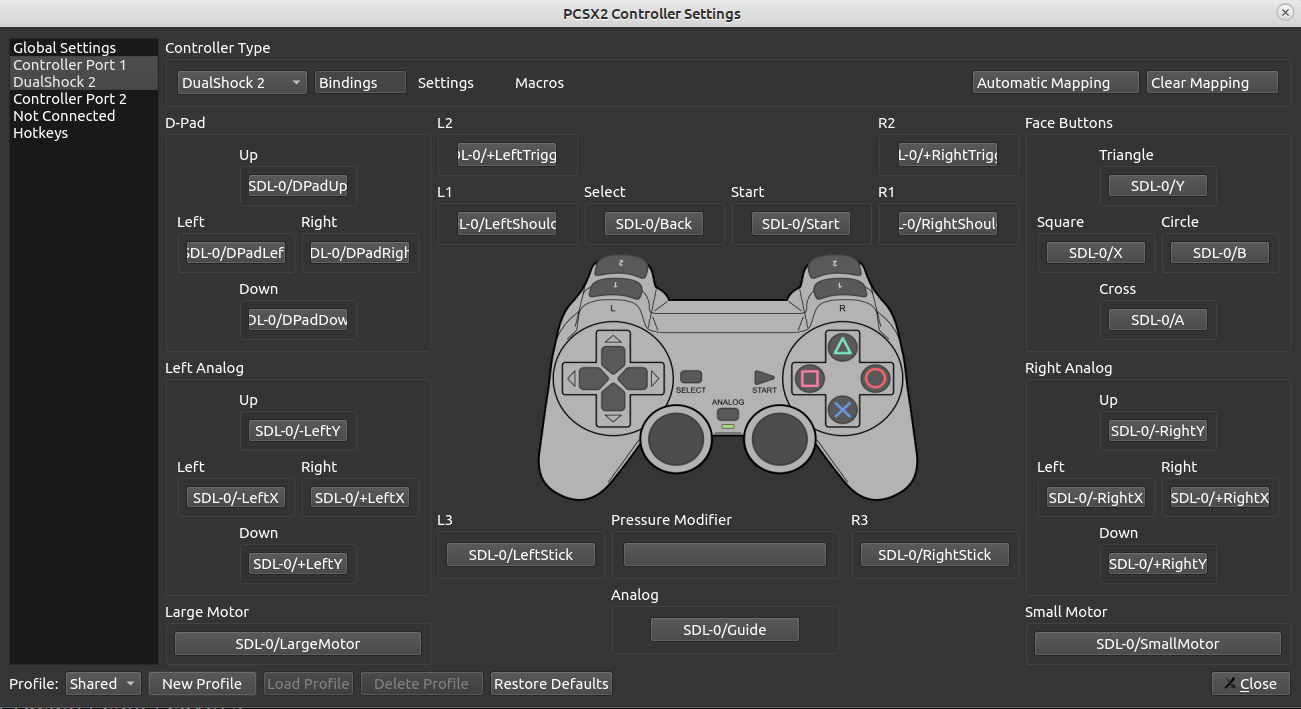Switch to the Macros tab
This screenshot has height=709, width=1301.
click(x=539, y=83)
